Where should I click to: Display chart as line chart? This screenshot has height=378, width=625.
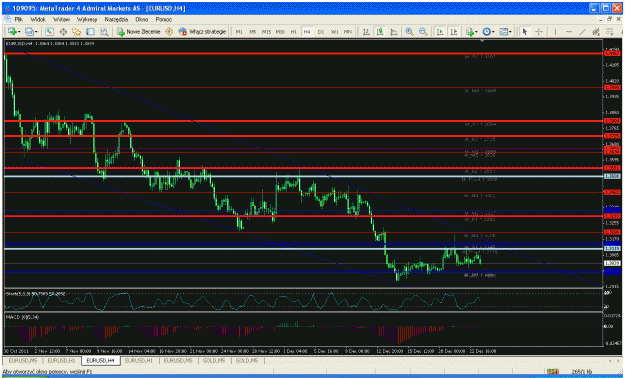(x=393, y=32)
